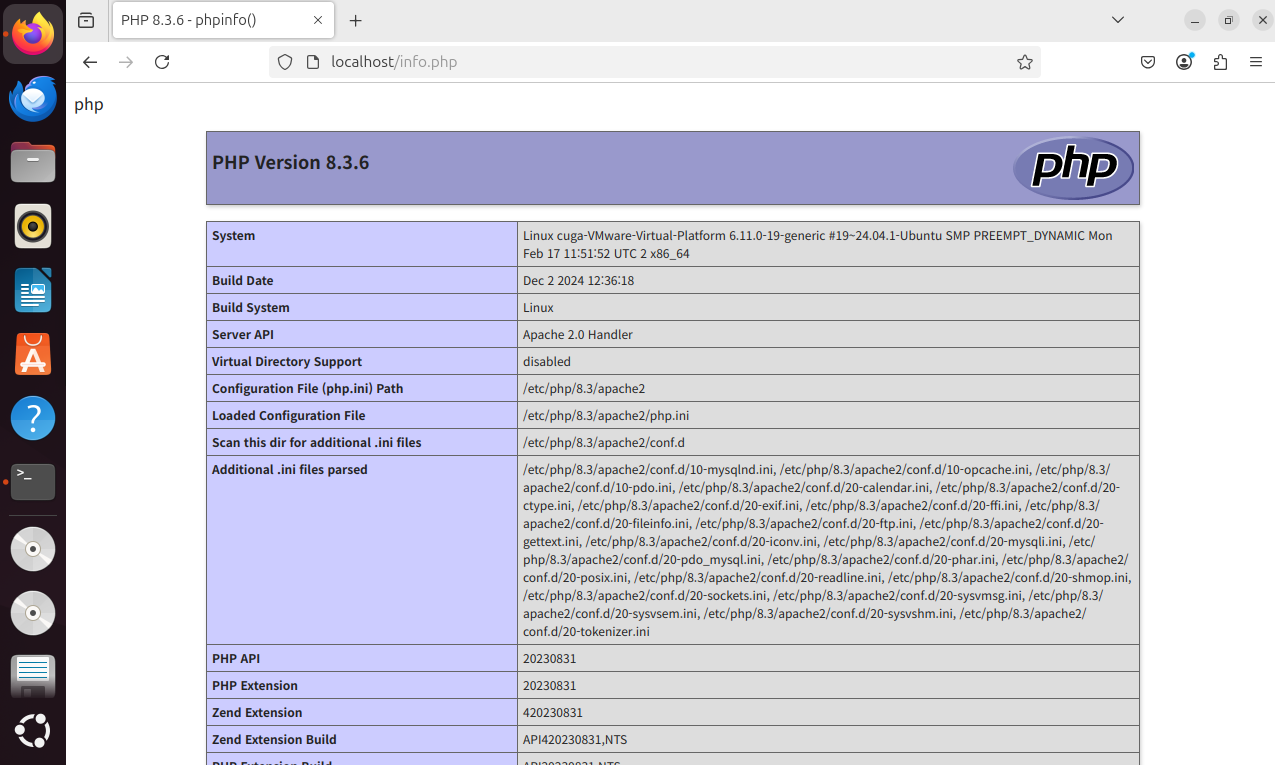Click the 'Virtual Directory Support' label
The width and height of the screenshot is (1275, 765).
click(286, 362)
